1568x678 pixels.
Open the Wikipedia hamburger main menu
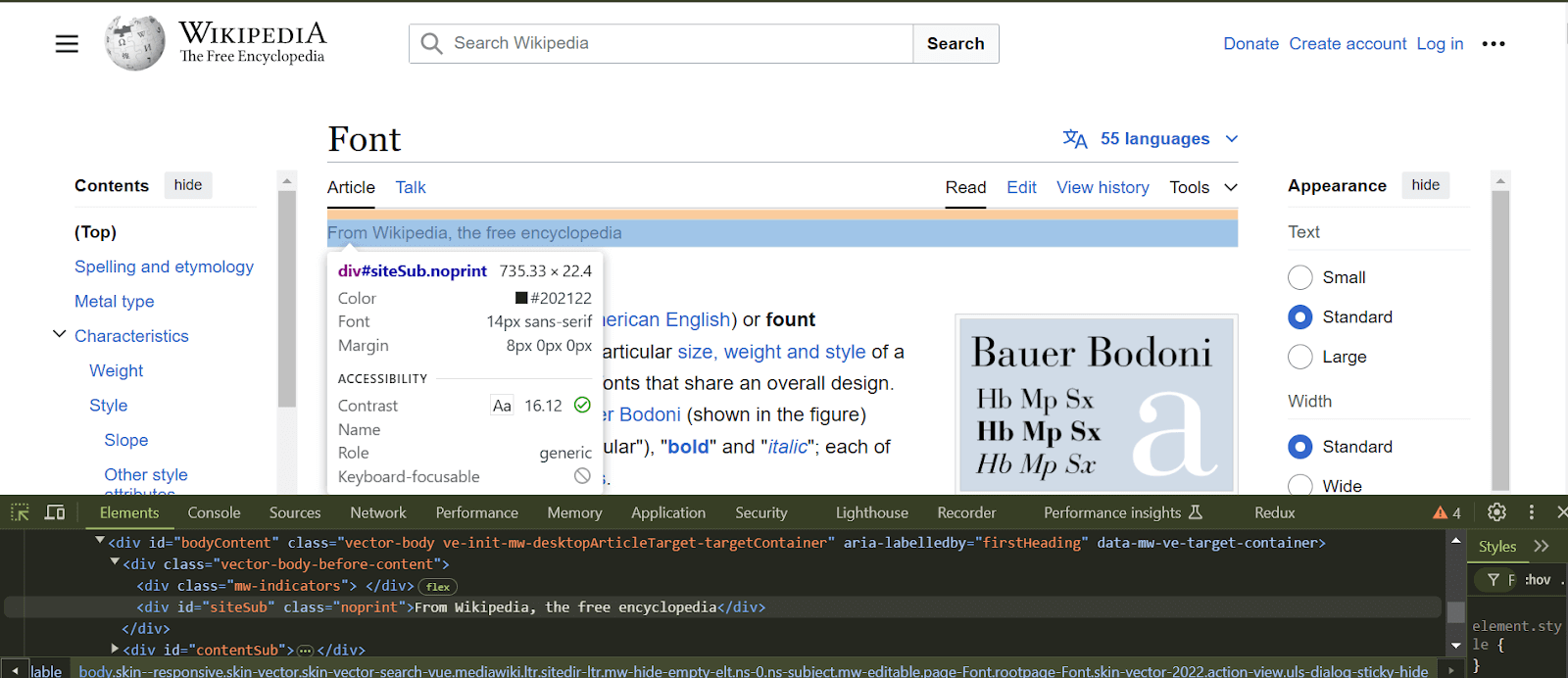[67, 44]
